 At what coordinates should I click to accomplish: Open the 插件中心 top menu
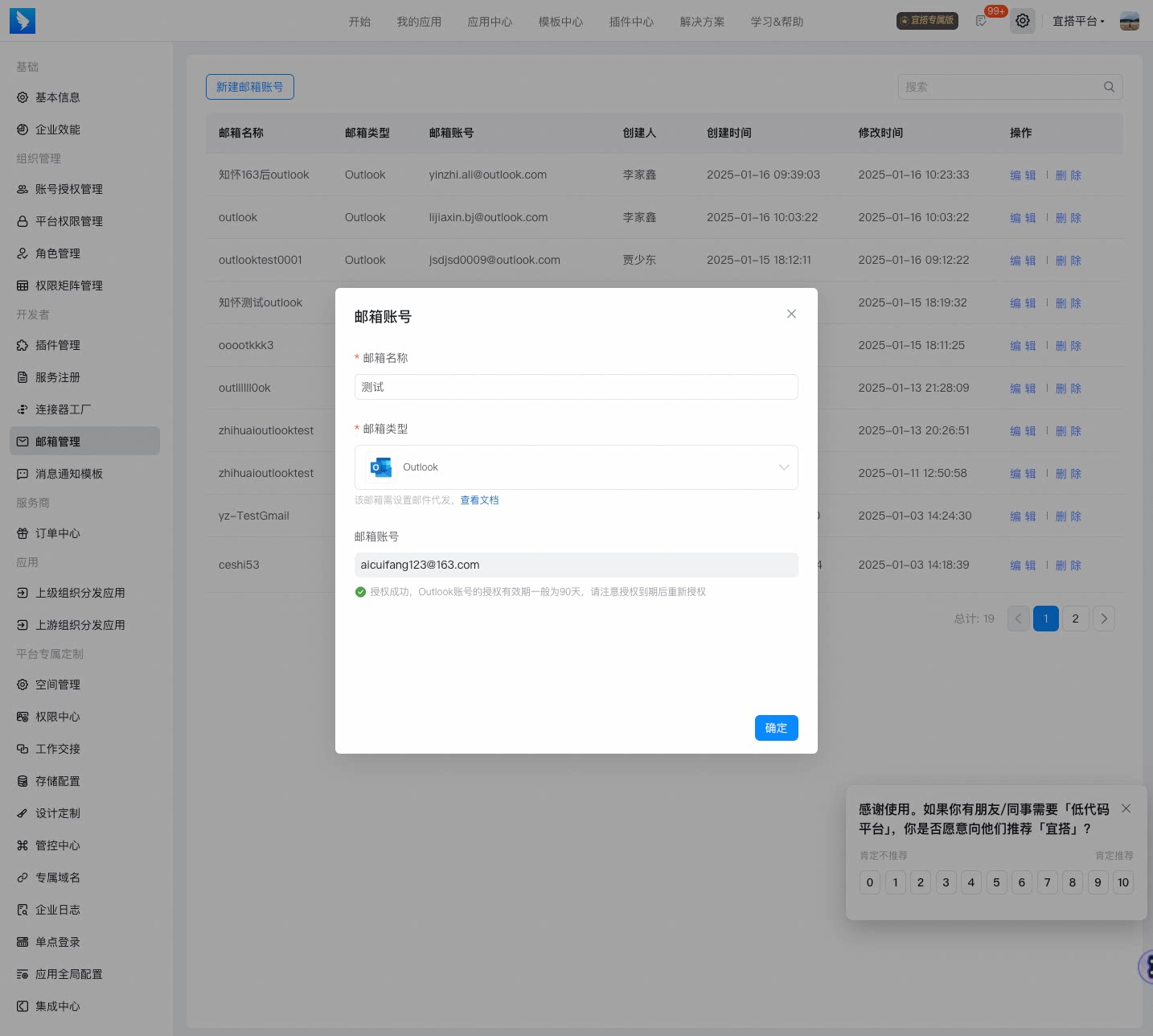(x=631, y=22)
